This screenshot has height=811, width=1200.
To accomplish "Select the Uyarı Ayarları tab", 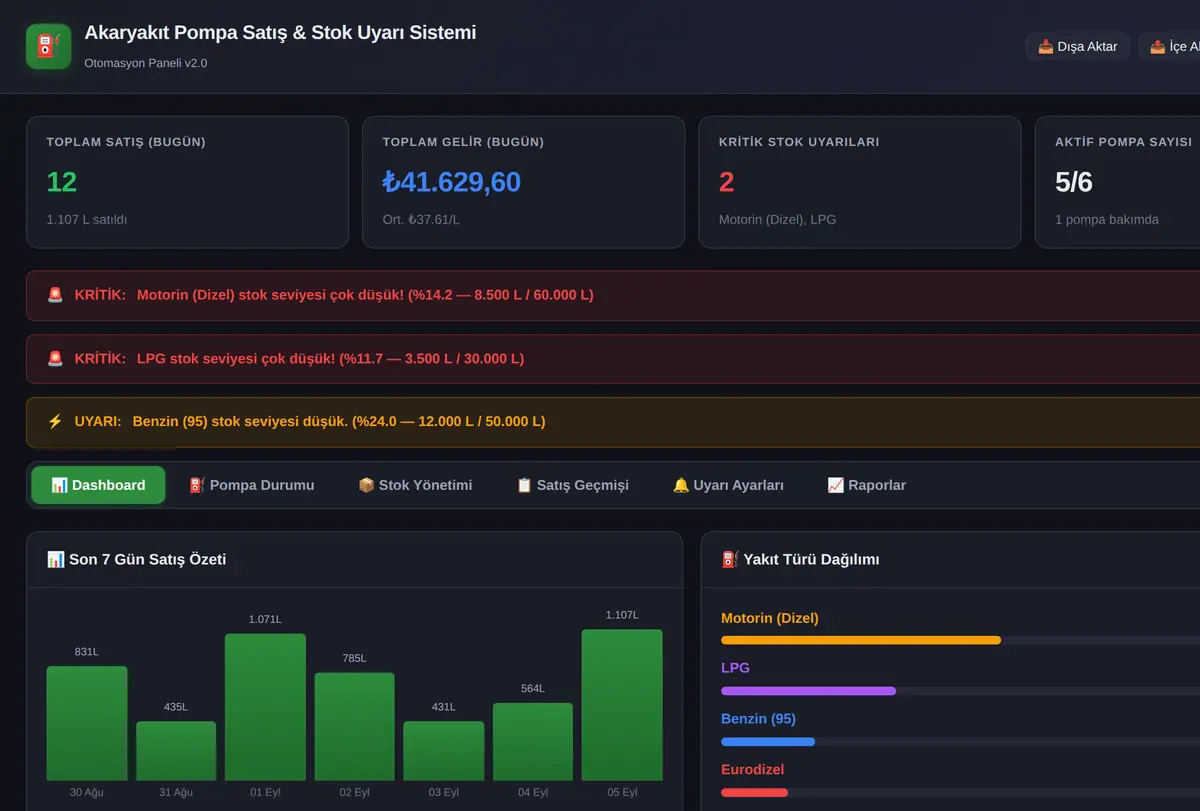I will point(728,485).
